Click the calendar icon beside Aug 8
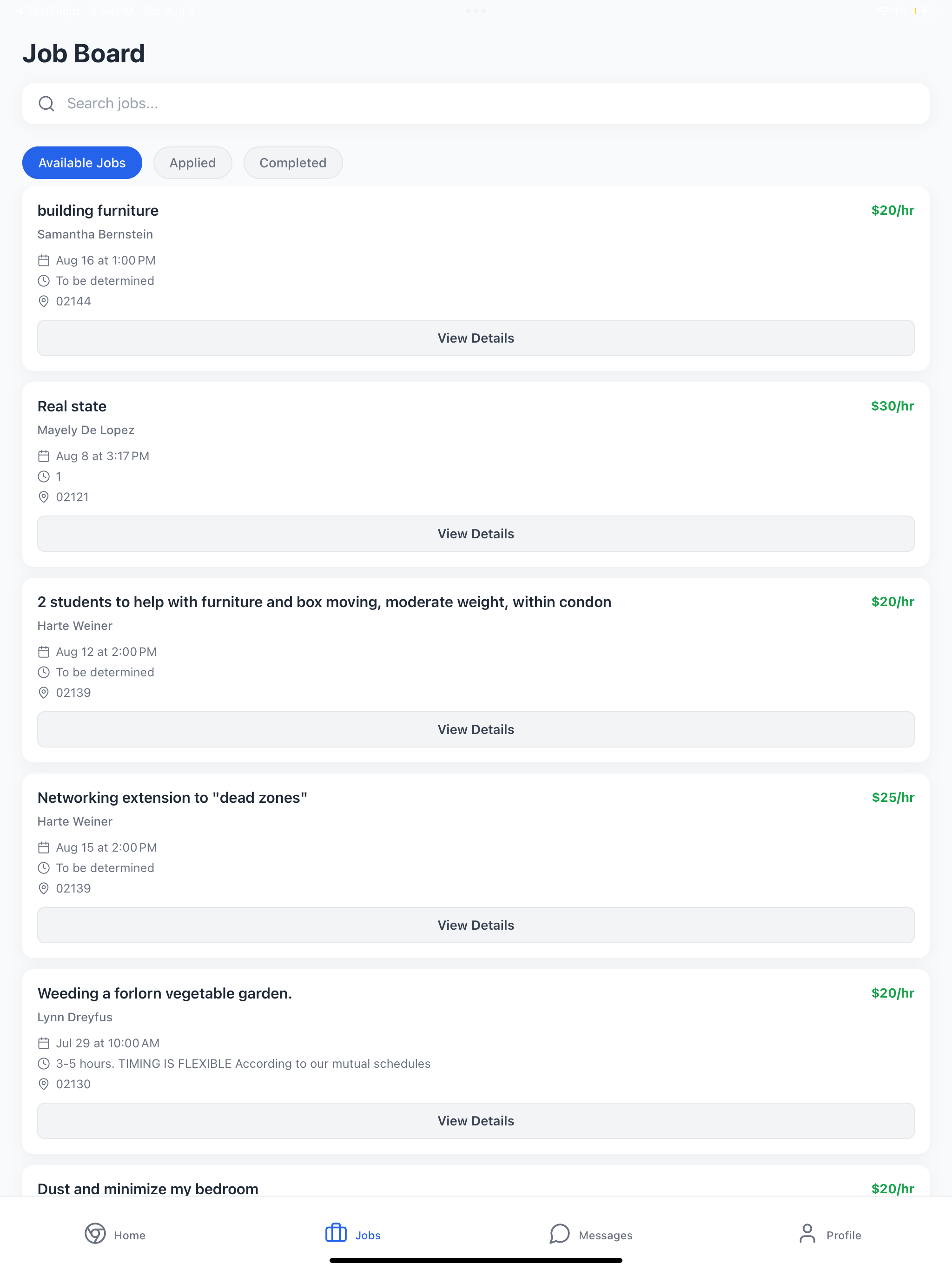The height and width of the screenshot is (1270, 952). [x=44, y=456]
